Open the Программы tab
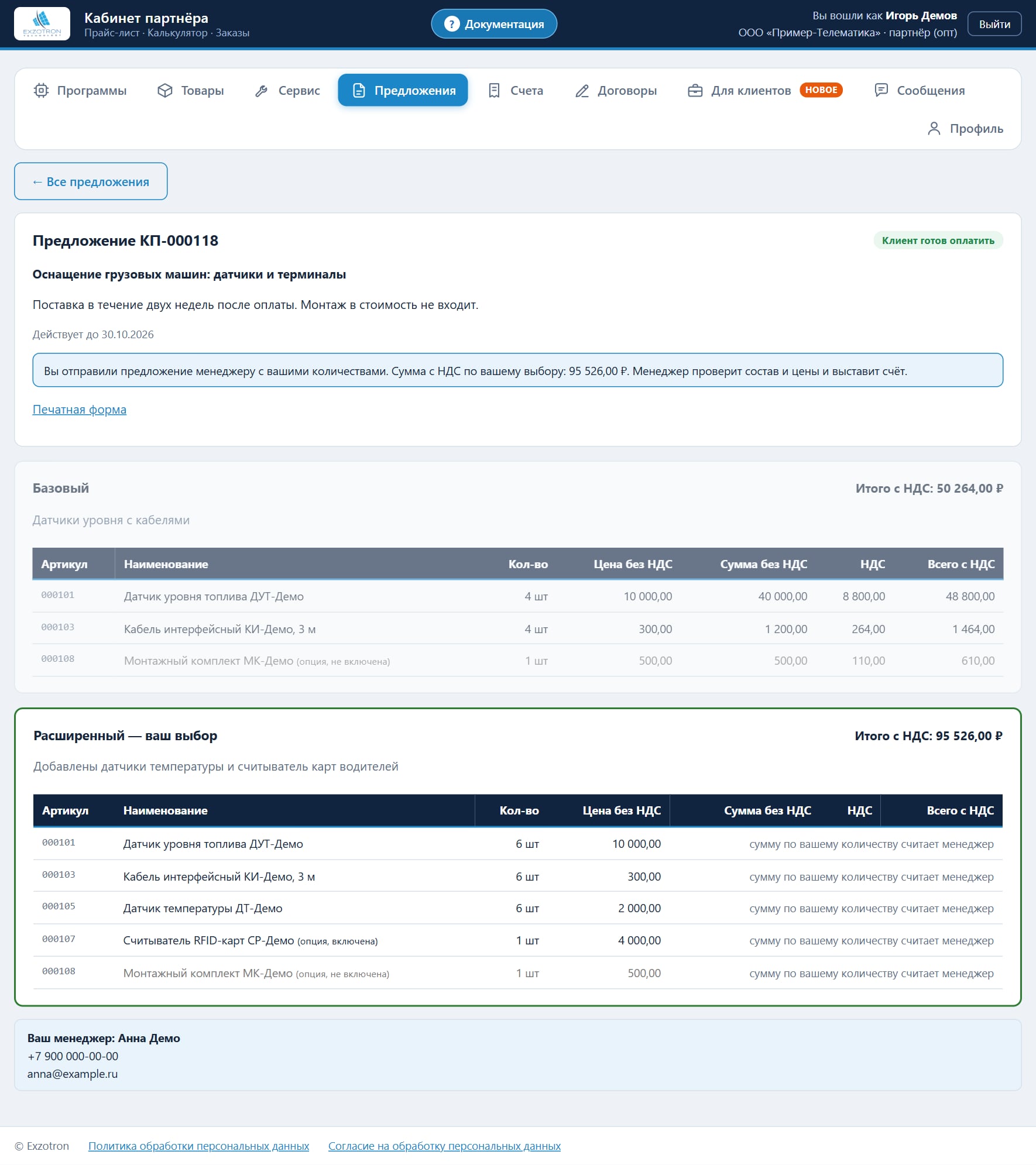1036x1165 pixels. [80, 91]
